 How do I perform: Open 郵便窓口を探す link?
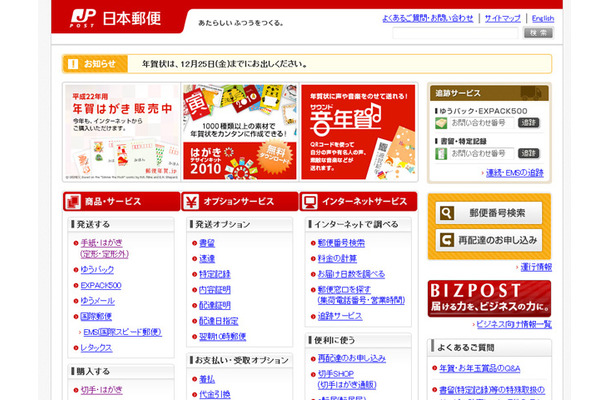click(x=361, y=295)
